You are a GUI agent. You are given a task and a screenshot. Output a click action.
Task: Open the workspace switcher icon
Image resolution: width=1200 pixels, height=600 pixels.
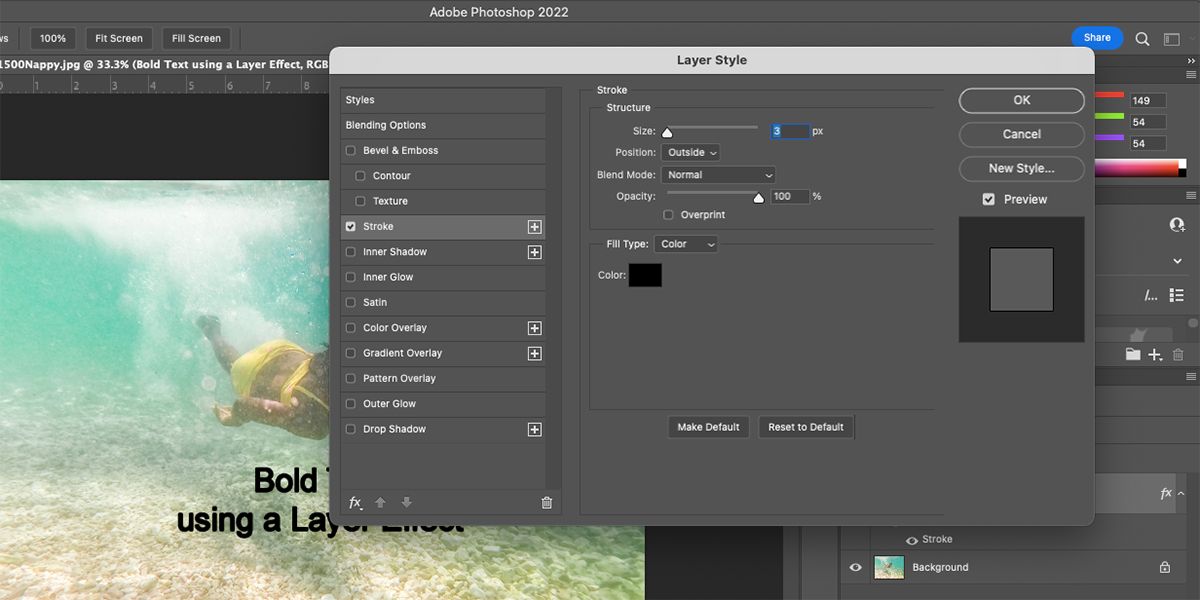[1172, 39]
